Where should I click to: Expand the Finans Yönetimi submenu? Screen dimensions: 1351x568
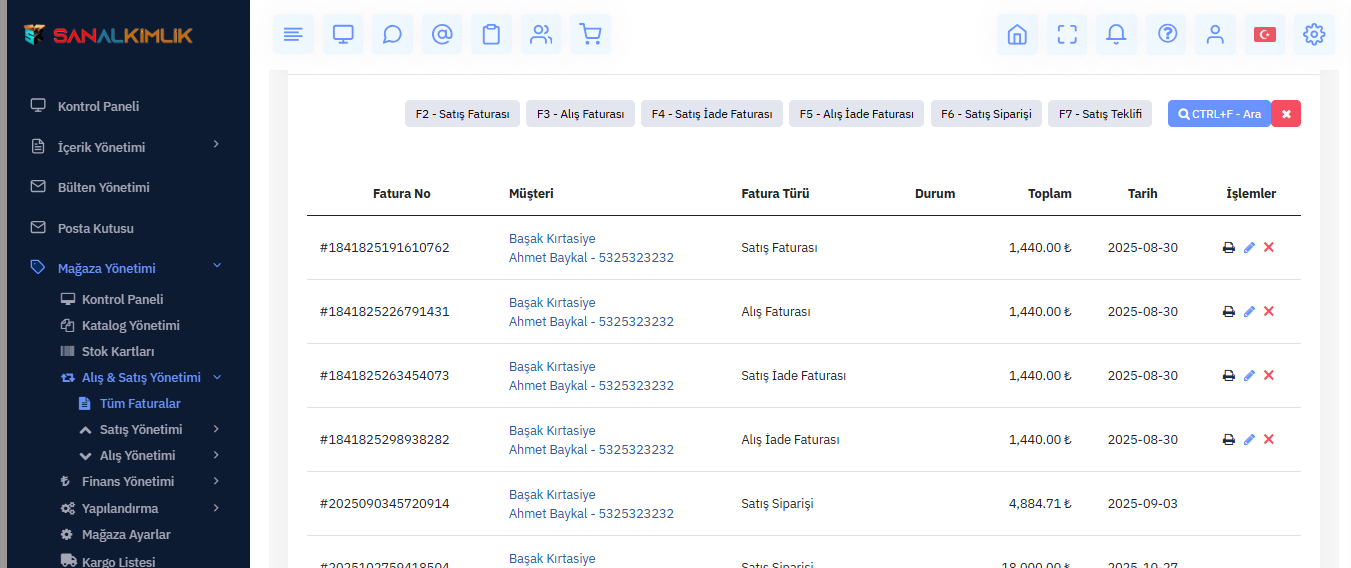(x=127, y=481)
